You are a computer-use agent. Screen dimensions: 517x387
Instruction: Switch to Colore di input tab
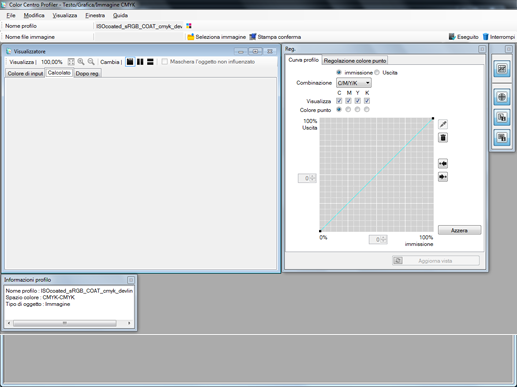(25, 74)
